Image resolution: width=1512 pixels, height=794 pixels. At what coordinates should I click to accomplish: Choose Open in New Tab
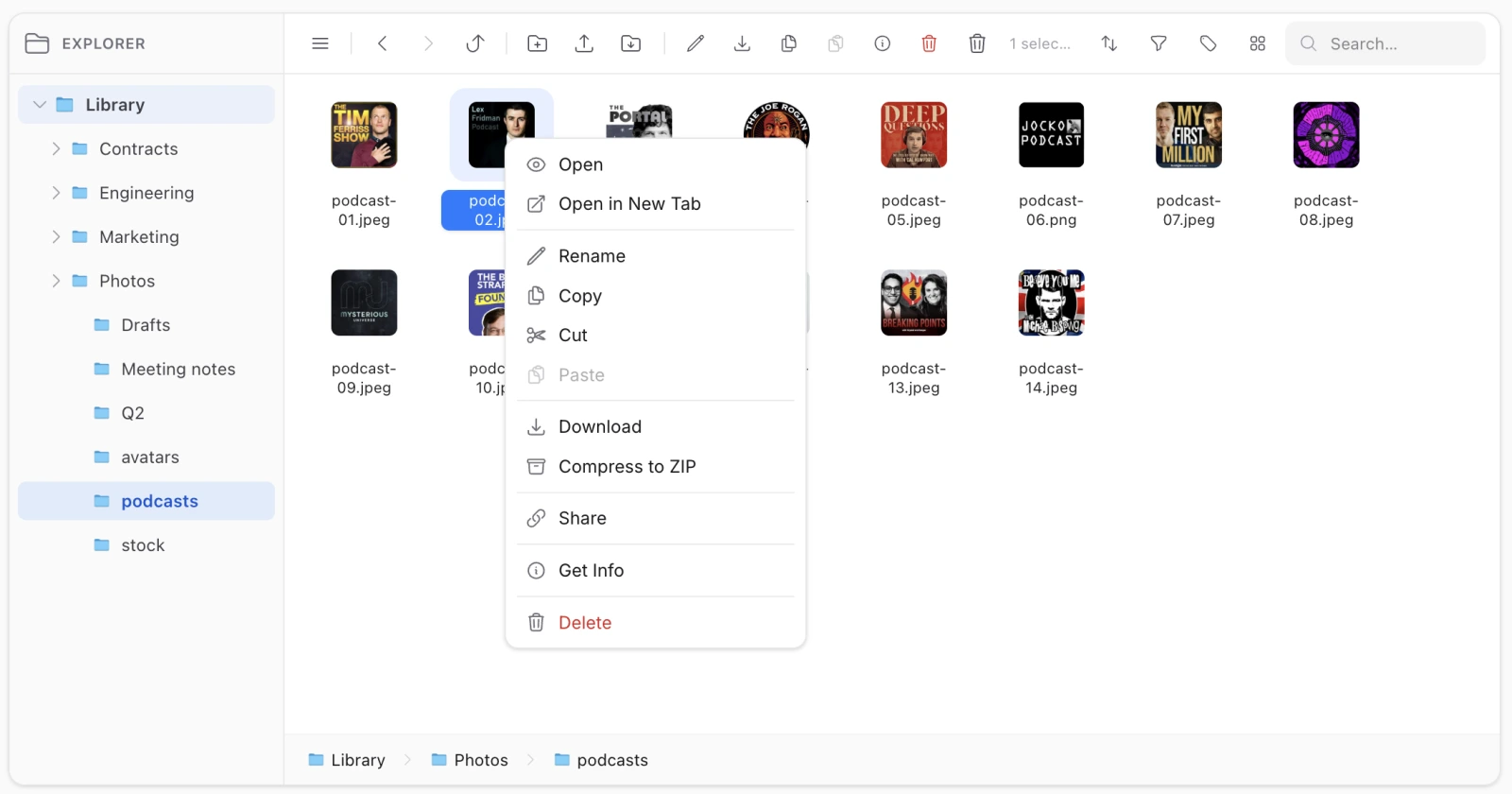click(656, 204)
